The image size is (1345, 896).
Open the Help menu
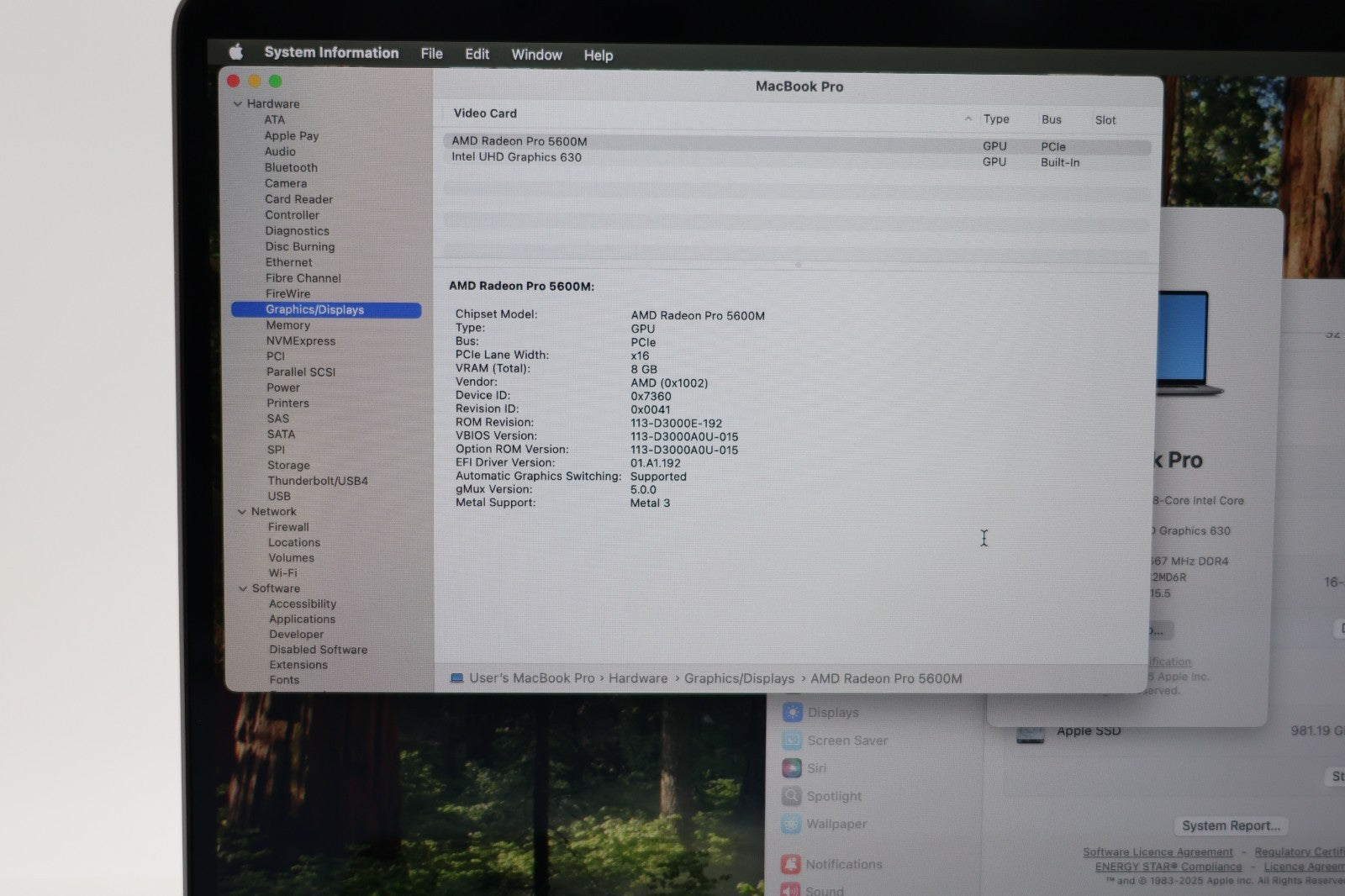pyautogui.click(x=599, y=55)
